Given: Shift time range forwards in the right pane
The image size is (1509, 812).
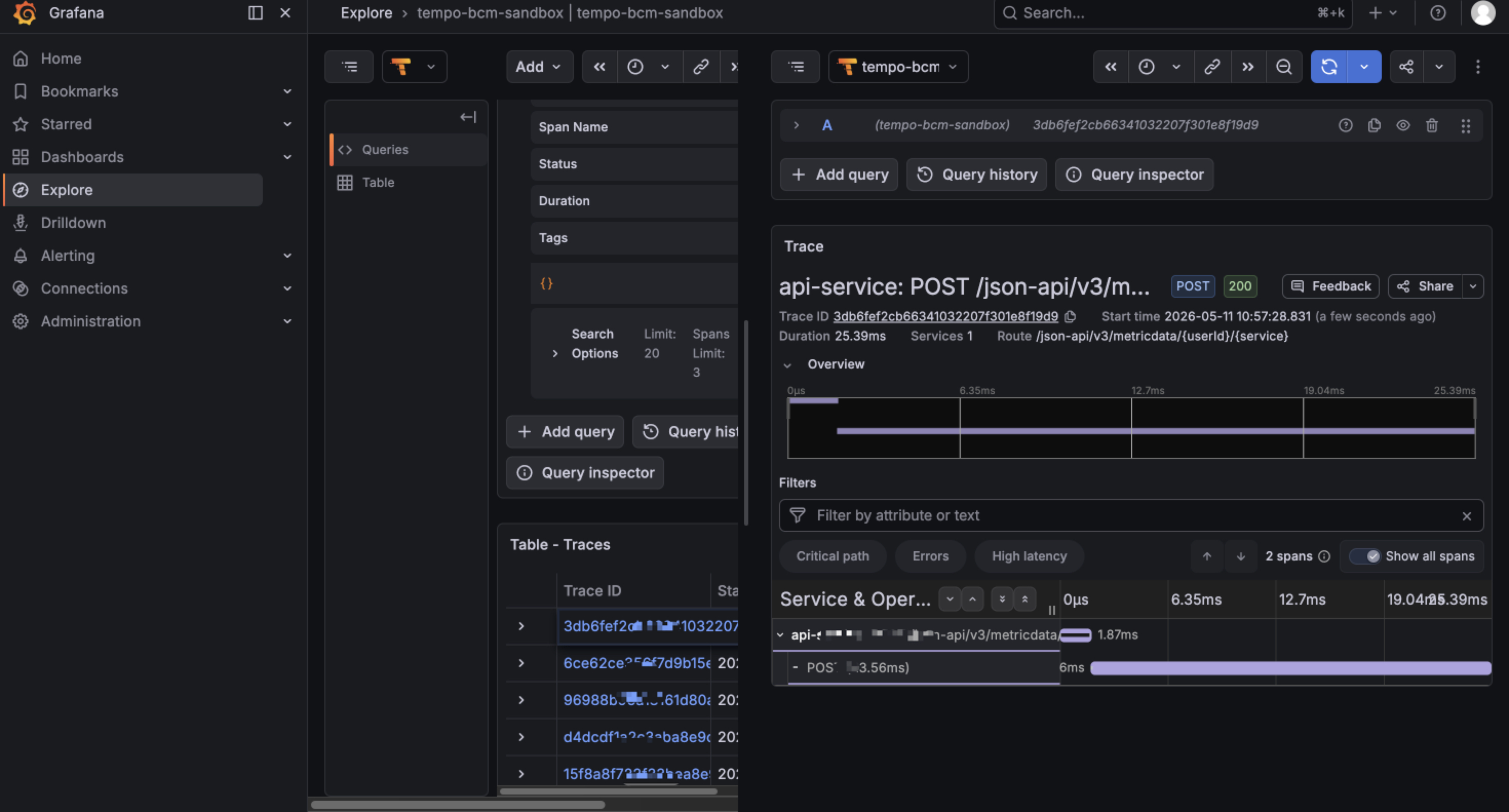Looking at the screenshot, I should tap(1248, 67).
